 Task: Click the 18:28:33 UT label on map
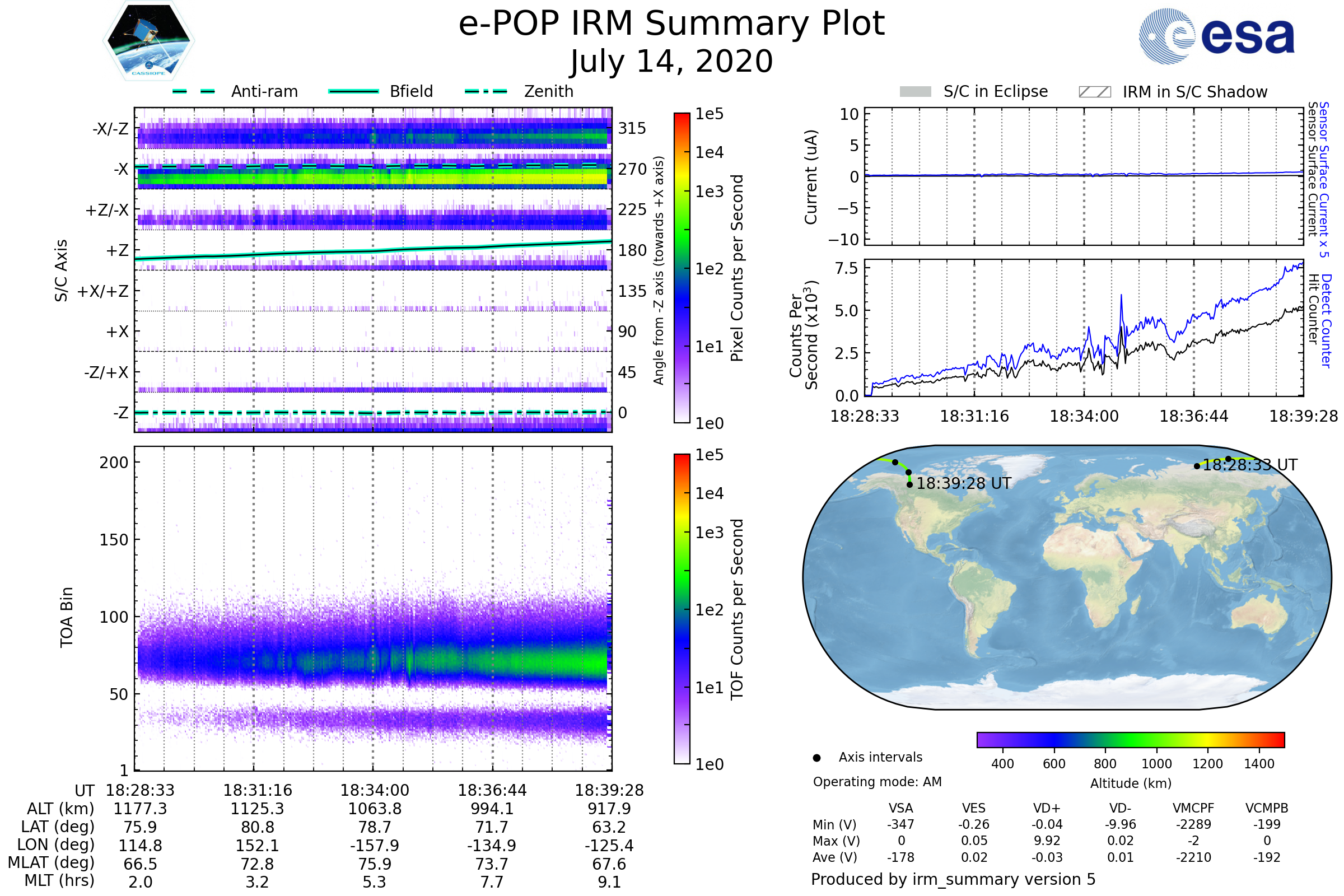(x=1250, y=465)
